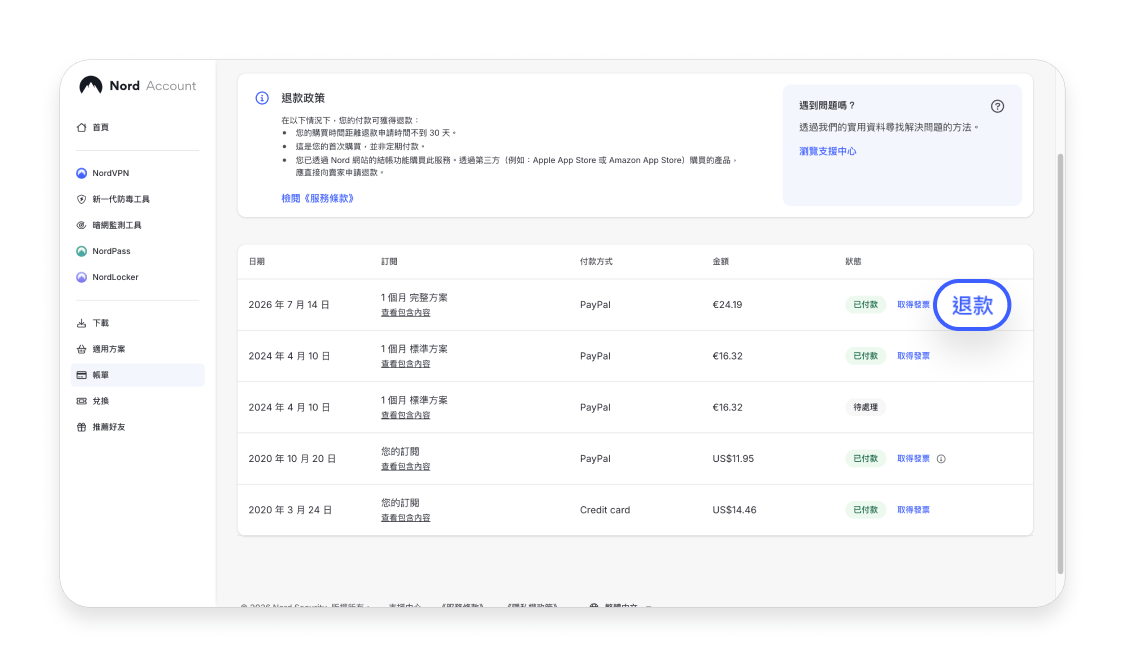View 查看包含內容 for US$11.95 subscription
Viewport: 1125px width, 663px height.
pyautogui.click(x=405, y=466)
